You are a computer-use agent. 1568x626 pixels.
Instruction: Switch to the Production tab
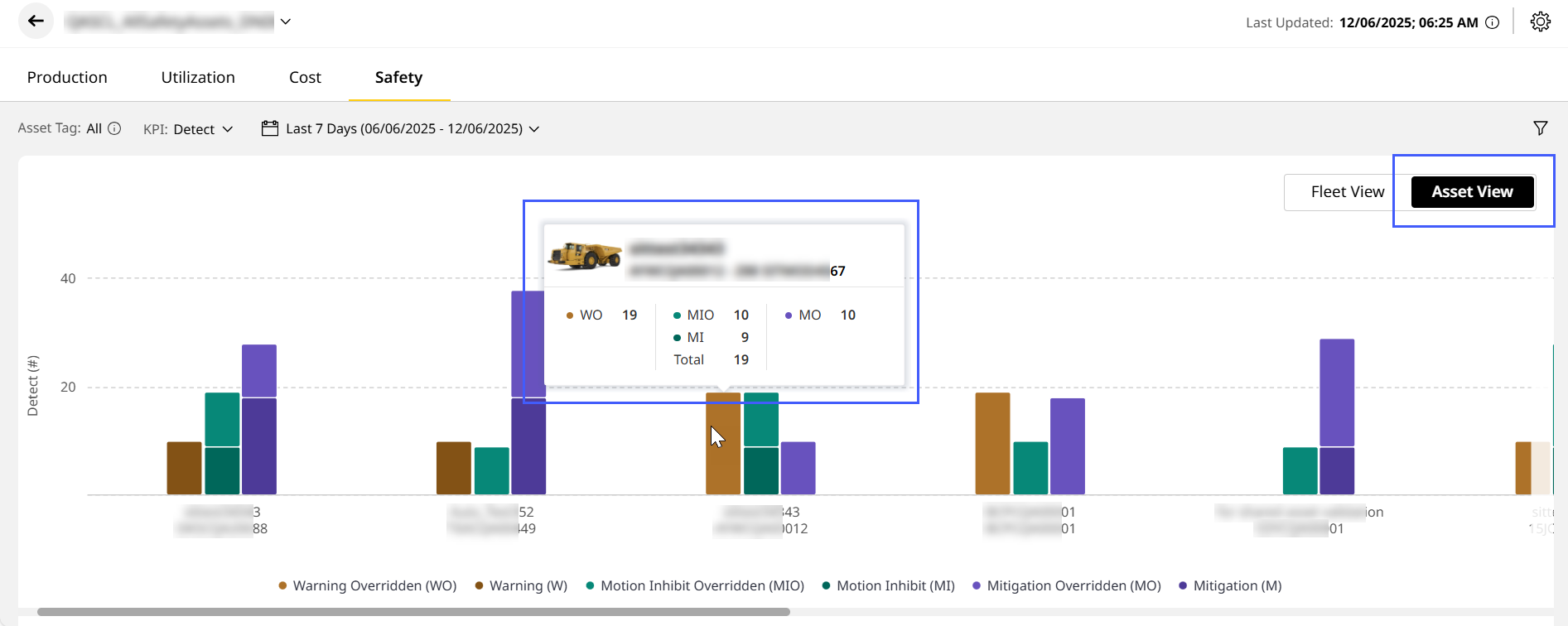67,78
